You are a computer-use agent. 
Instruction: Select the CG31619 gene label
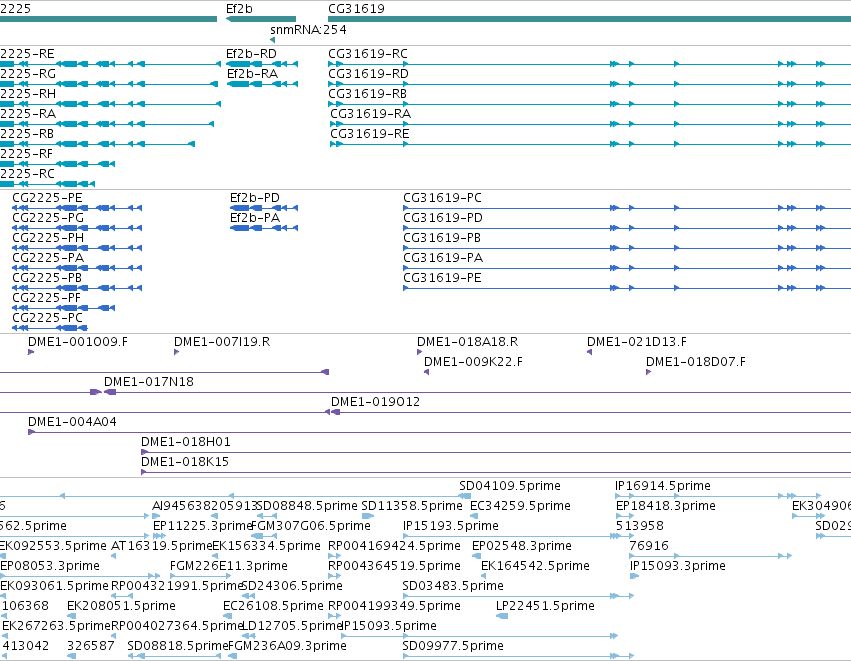click(356, 9)
